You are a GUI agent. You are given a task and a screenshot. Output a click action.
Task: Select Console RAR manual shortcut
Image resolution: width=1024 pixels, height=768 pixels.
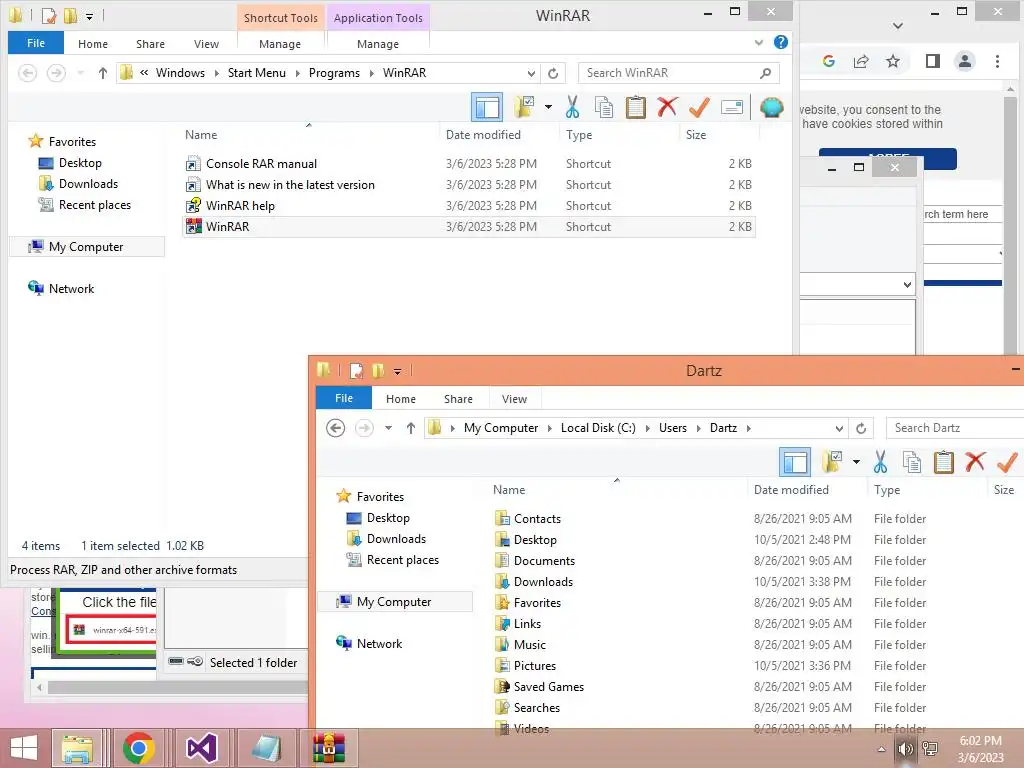tap(261, 164)
